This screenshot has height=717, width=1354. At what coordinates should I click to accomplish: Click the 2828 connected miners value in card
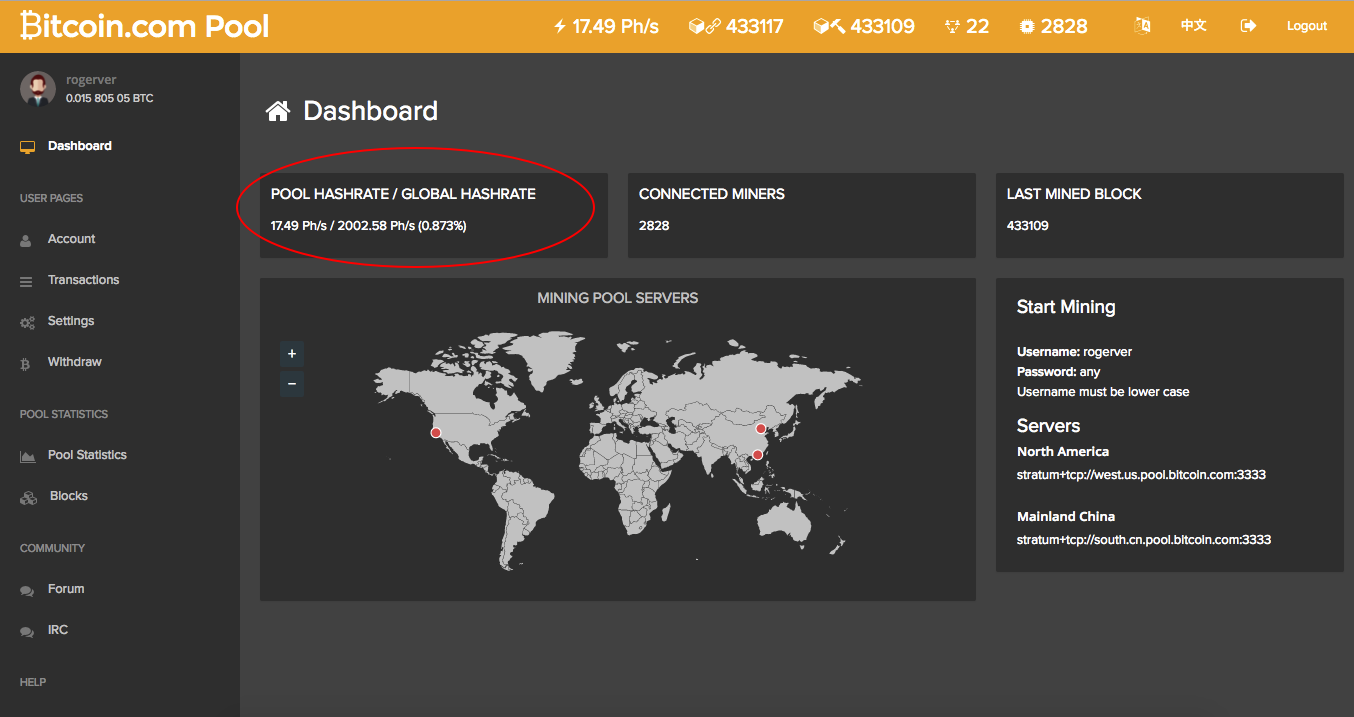(x=654, y=226)
